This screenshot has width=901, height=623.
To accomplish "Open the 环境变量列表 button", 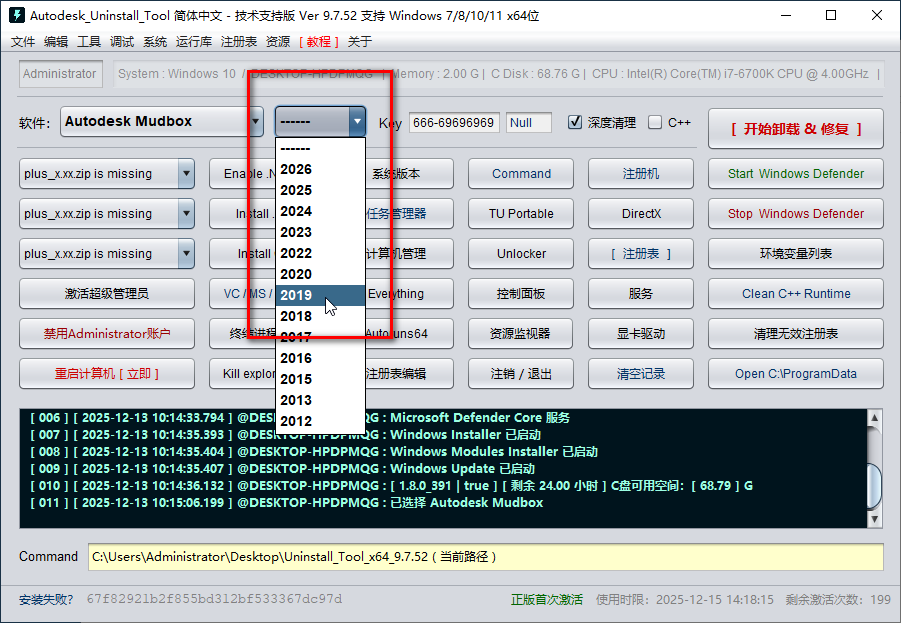I will (796, 253).
